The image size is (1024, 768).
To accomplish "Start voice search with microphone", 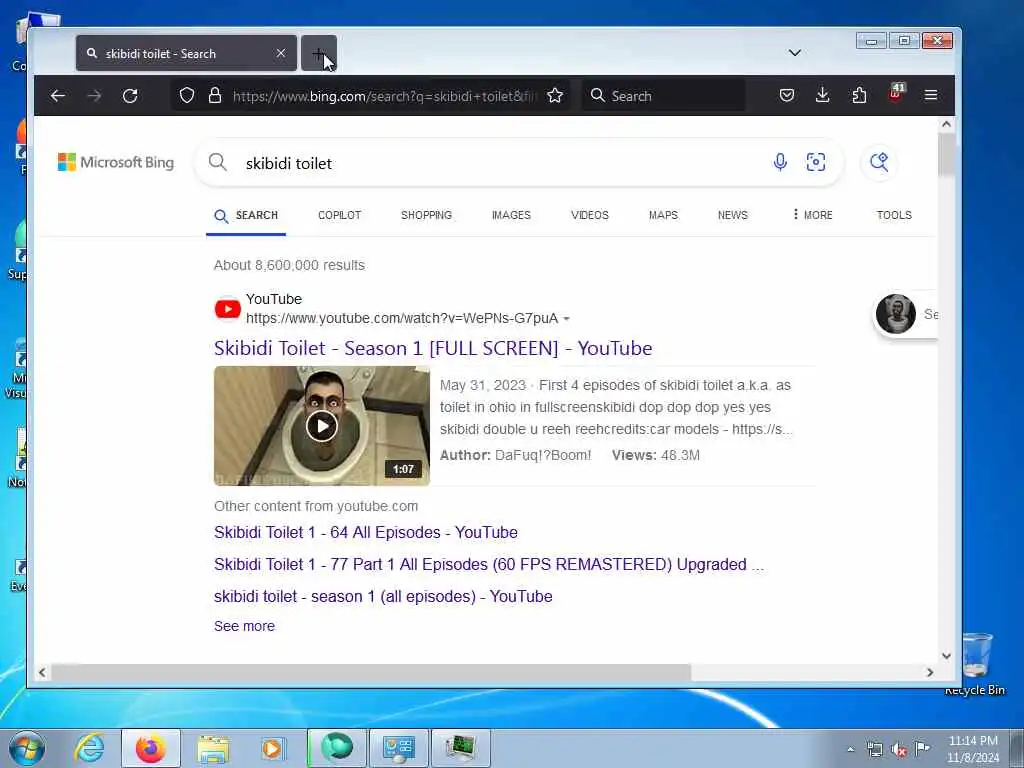I will coord(780,162).
